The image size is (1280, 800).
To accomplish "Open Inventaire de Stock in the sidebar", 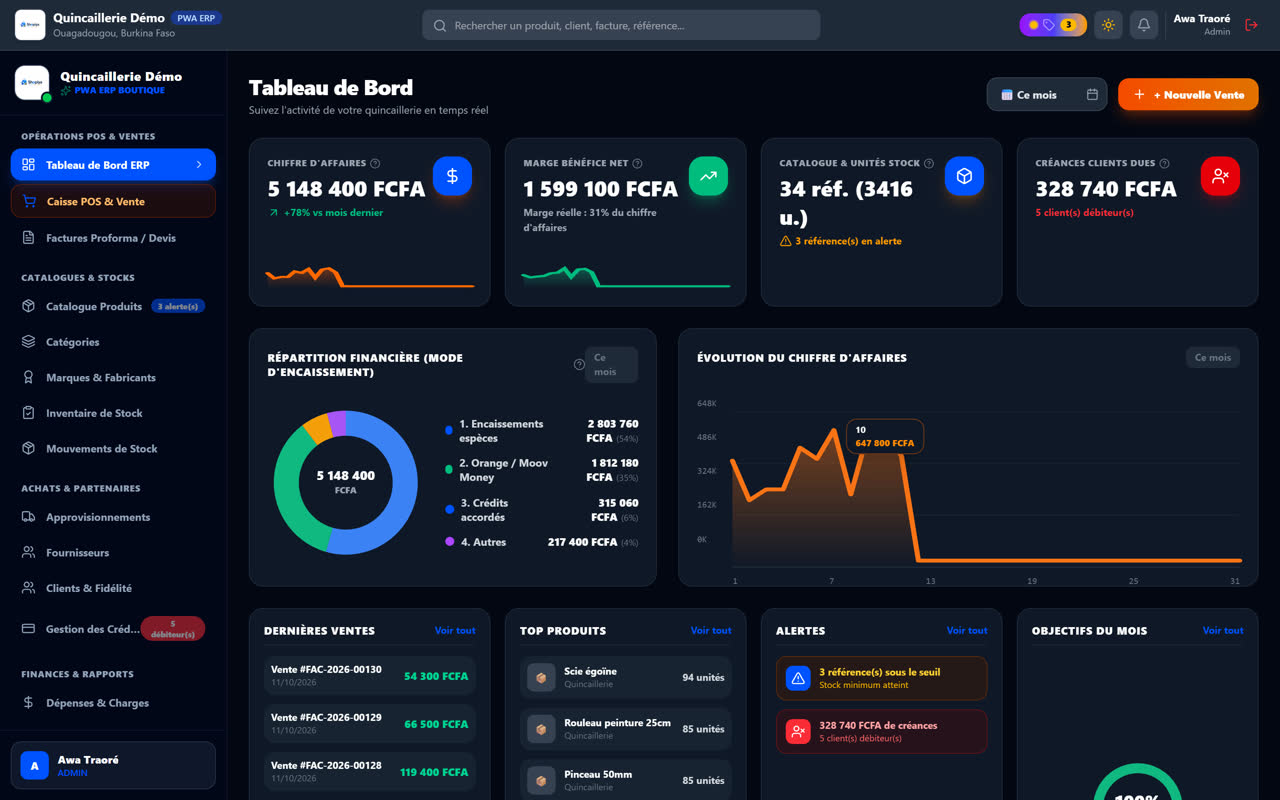I will [113, 413].
